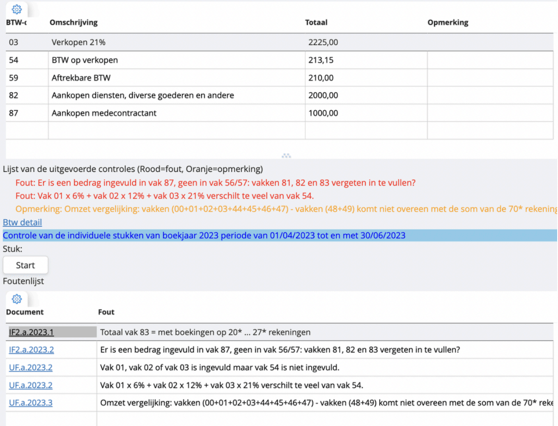Click BTW code 03 cell
Image resolution: width=558 pixels, height=426 pixels.
pyautogui.click(x=27, y=42)
